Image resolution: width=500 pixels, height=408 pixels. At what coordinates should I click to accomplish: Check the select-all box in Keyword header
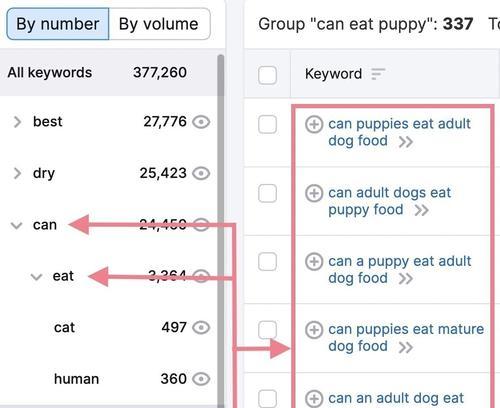[267, 75]
